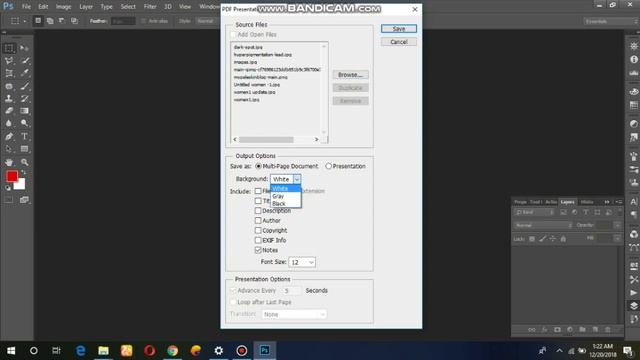Select Presentation radio button
The image size is (640, 360).
coord(329,166)
